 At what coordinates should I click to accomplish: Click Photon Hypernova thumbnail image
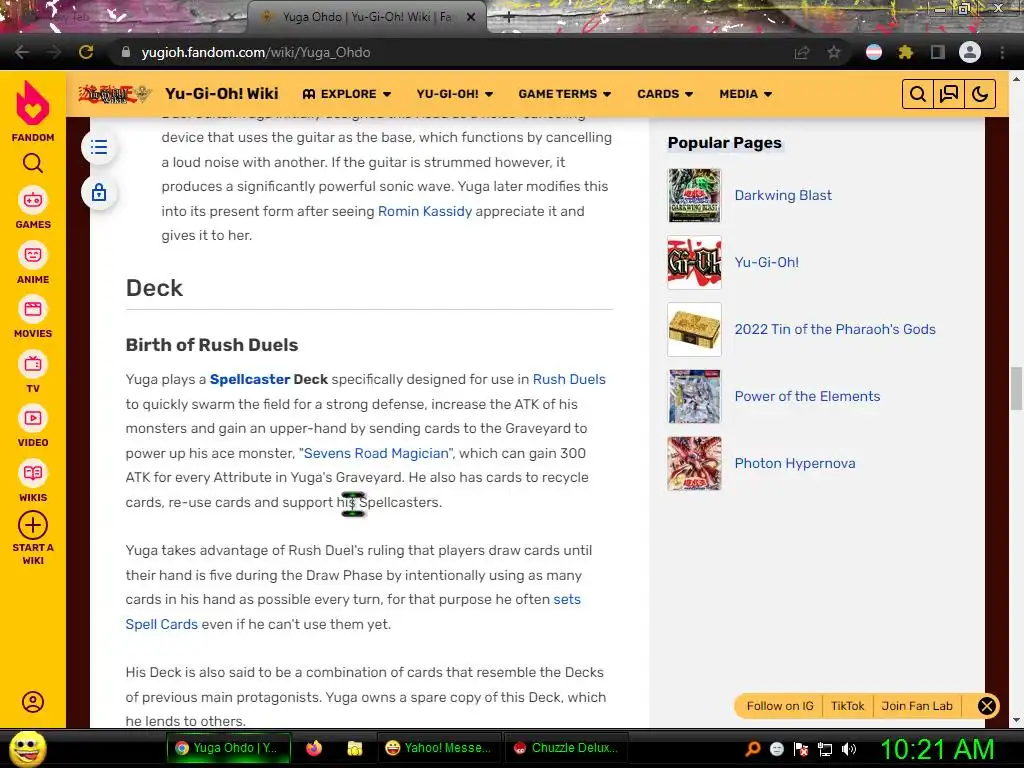click(694, 463)
